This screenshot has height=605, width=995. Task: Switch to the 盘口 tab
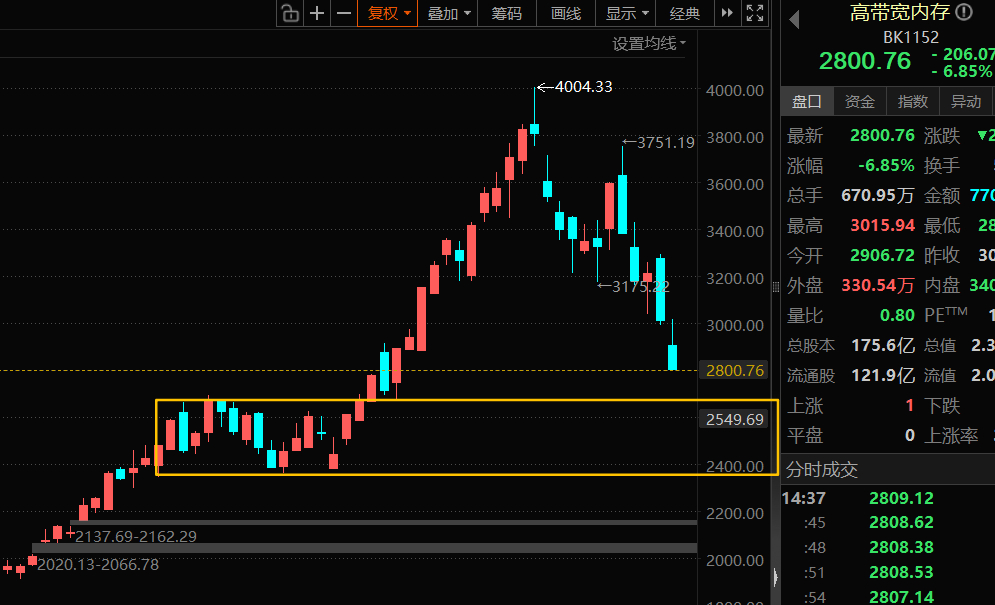tap(807, 102)
